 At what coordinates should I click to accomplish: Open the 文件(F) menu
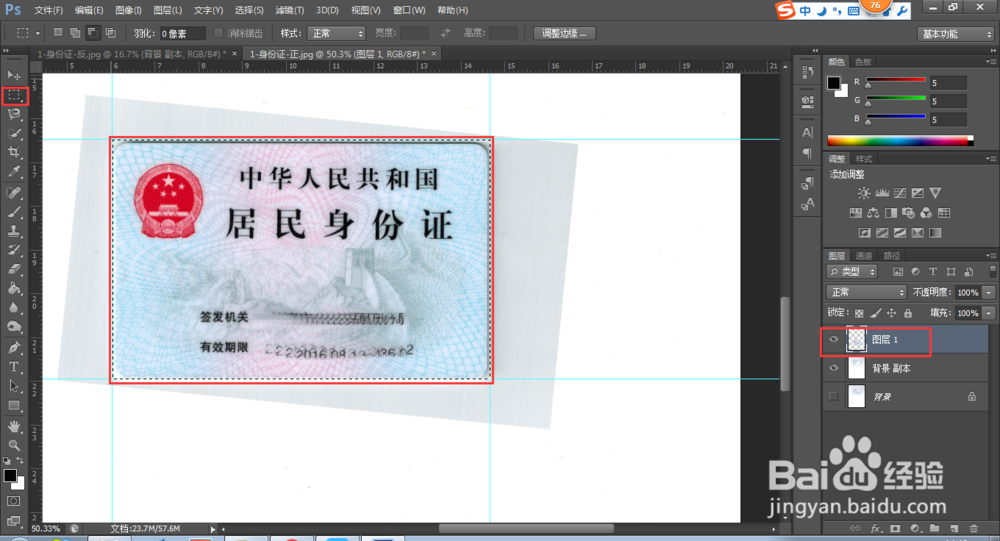pos(48,10)
